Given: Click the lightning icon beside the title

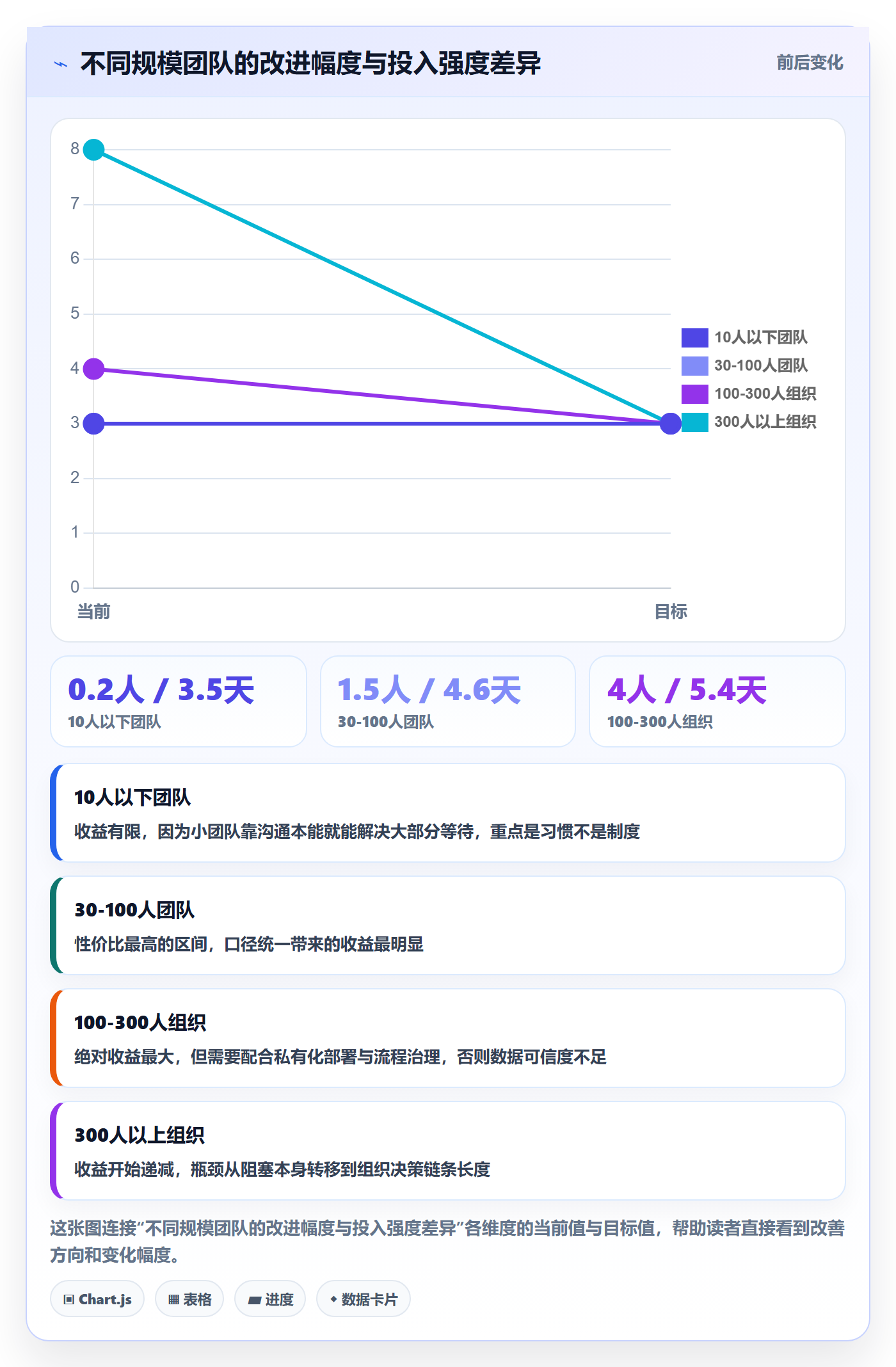Looking at the screenshot, I should [x=61, y=64].
